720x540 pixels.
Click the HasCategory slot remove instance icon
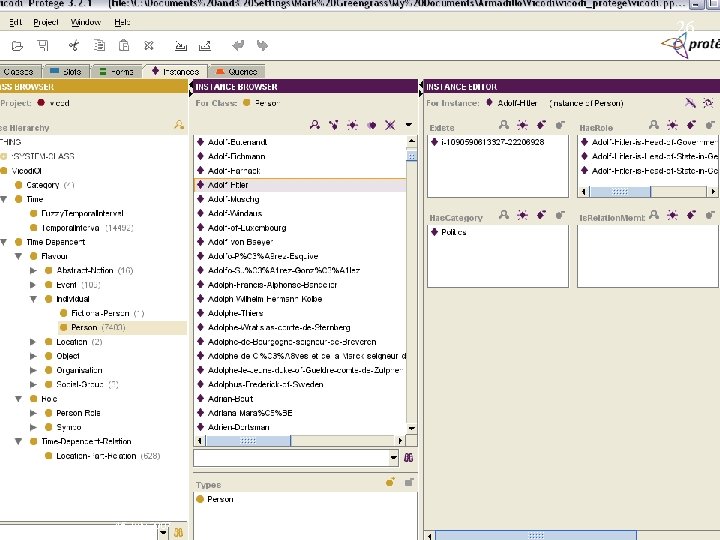point(560,215)
